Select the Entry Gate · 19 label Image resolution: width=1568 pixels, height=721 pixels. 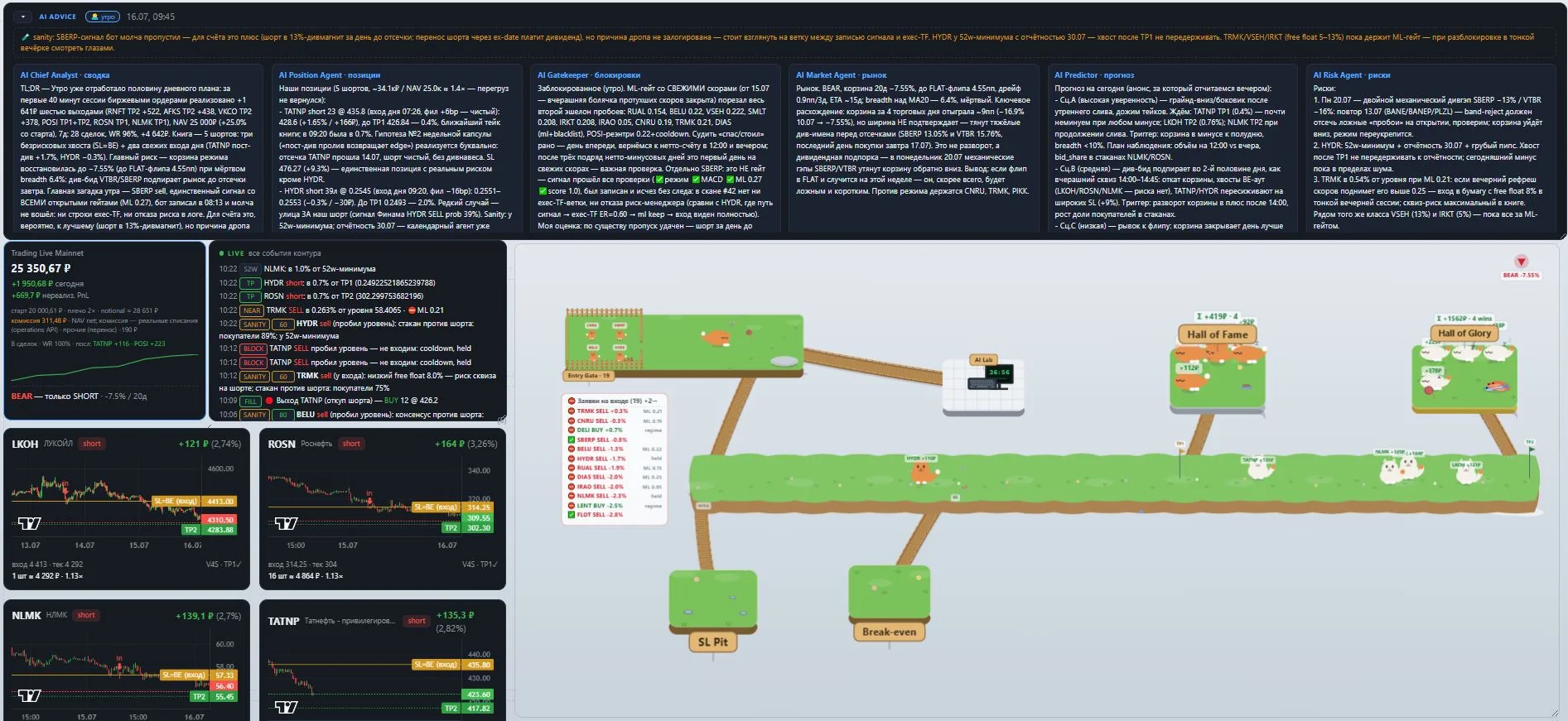click(x=589, y=376)
